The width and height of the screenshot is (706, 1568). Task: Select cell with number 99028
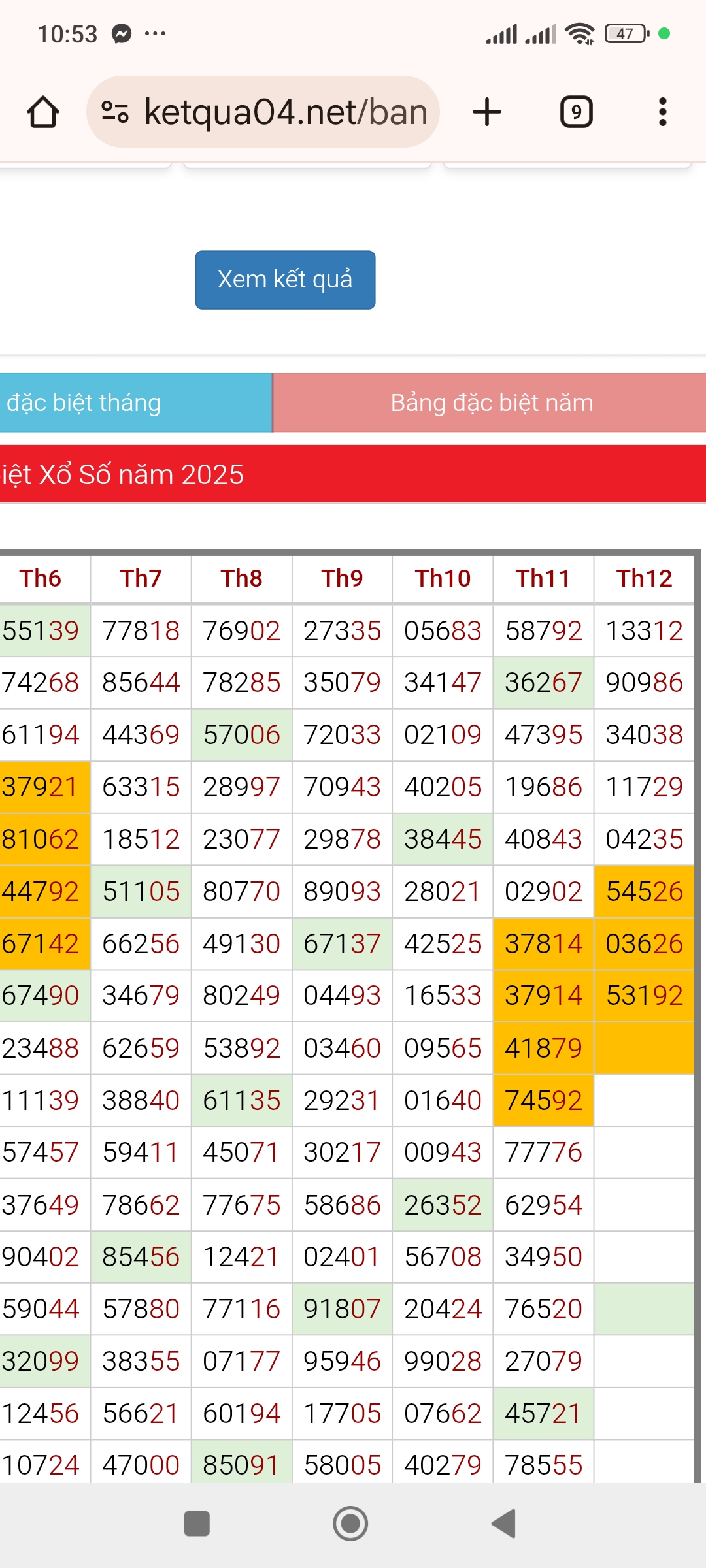pyautogui.click(x=443, y=1362)
